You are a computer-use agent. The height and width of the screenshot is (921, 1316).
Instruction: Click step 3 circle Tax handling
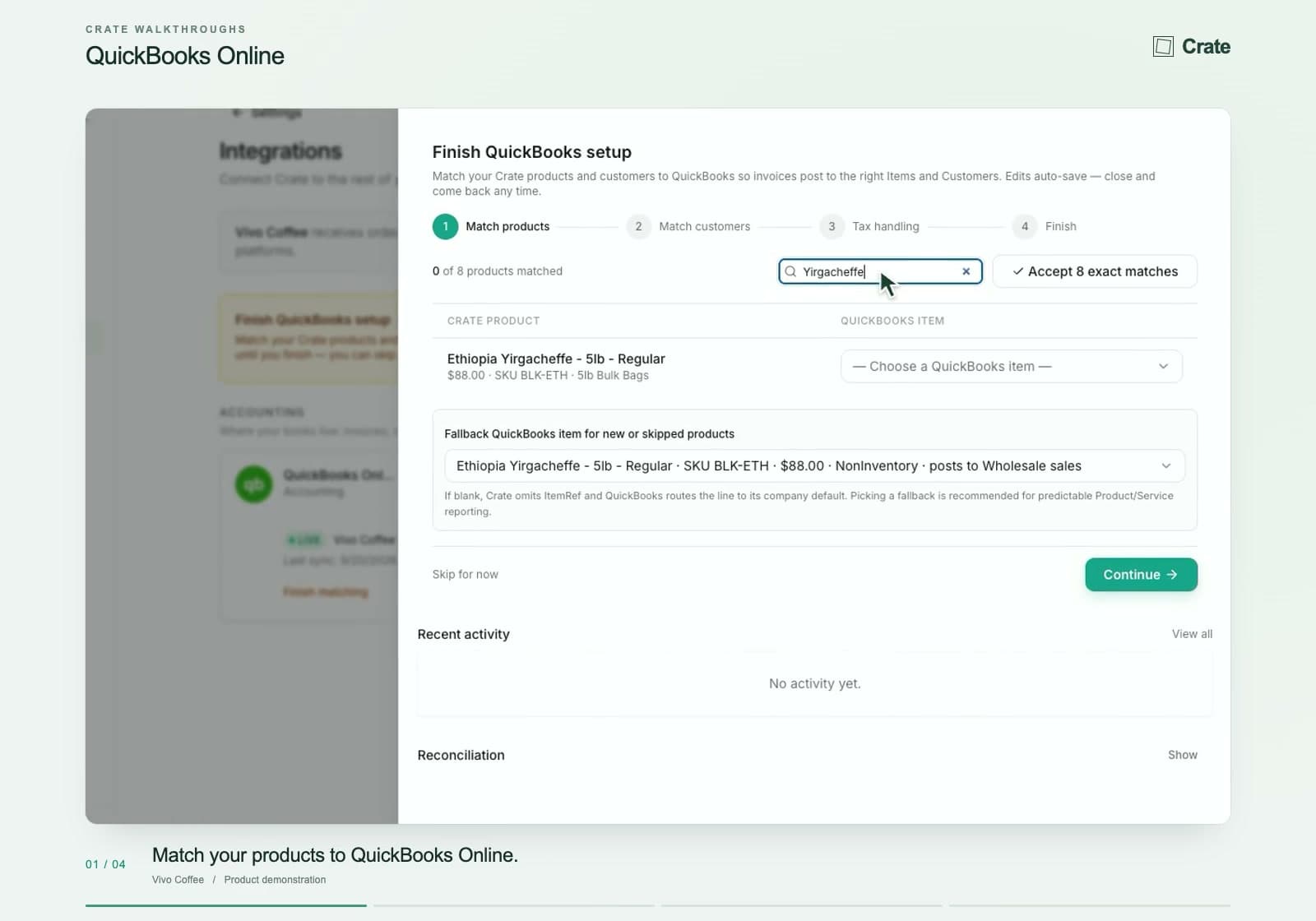[x=832, y=226]
